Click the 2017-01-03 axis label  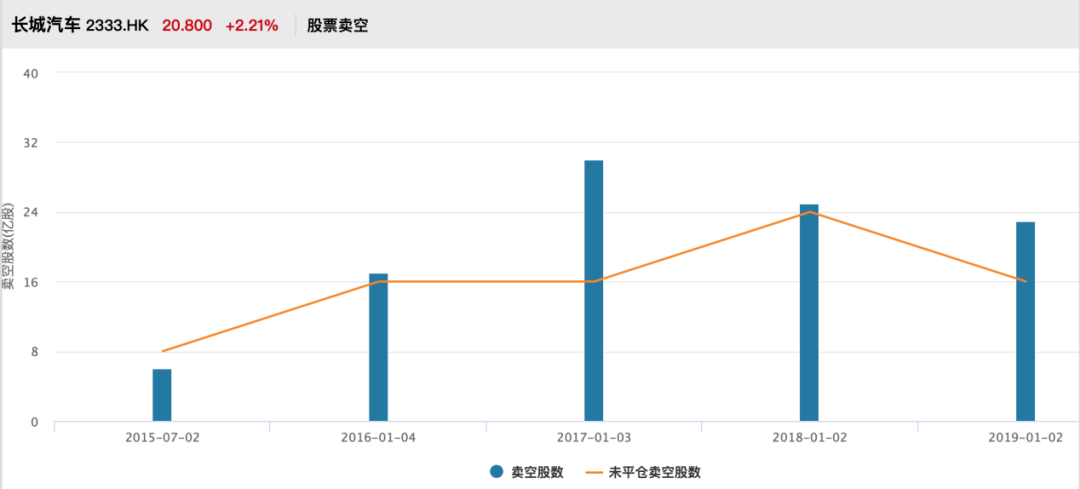coord(594,437)
